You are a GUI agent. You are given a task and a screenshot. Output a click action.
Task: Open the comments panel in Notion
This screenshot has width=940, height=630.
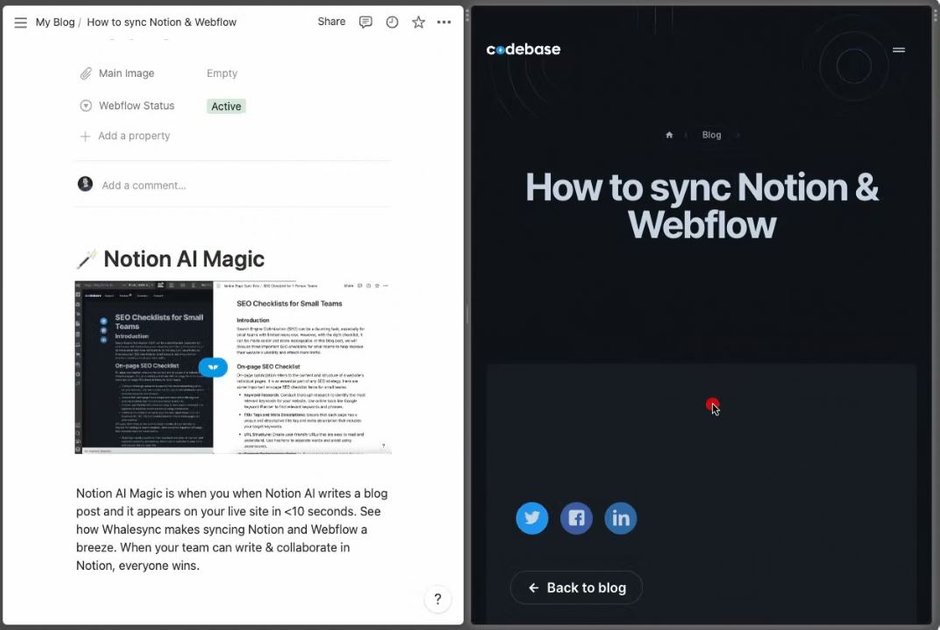[365, 21]
